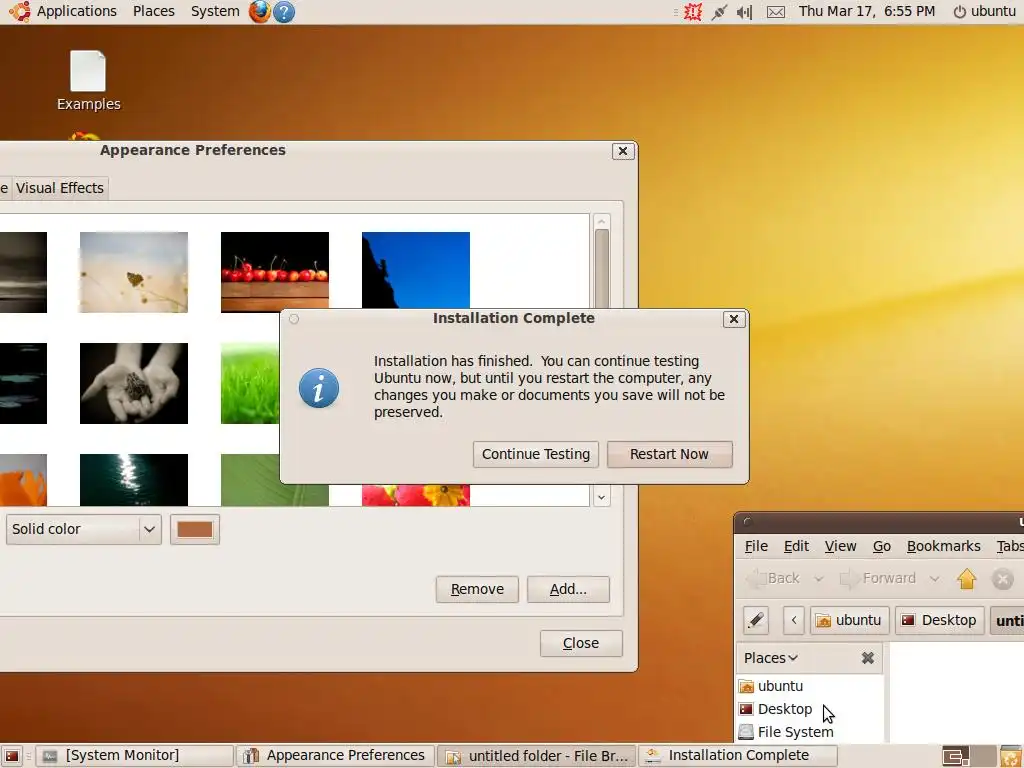Select the butterfly flower wallpaper thumbnail
The image size is (1024, 768).
tap(134, 272)
